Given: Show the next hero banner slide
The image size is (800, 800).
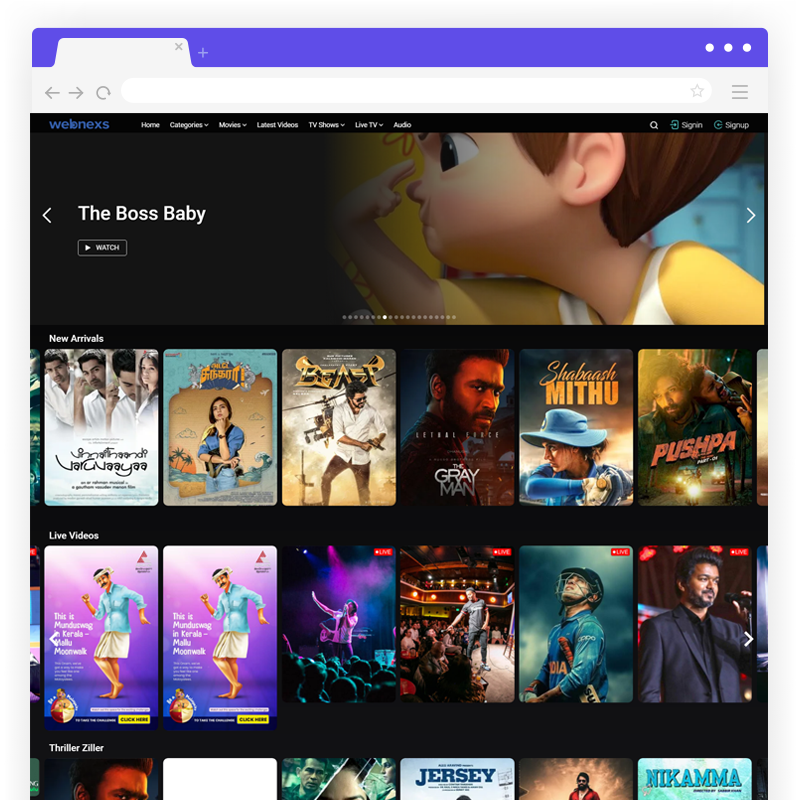Looking at the screenshot, I should tap(751, 215).
